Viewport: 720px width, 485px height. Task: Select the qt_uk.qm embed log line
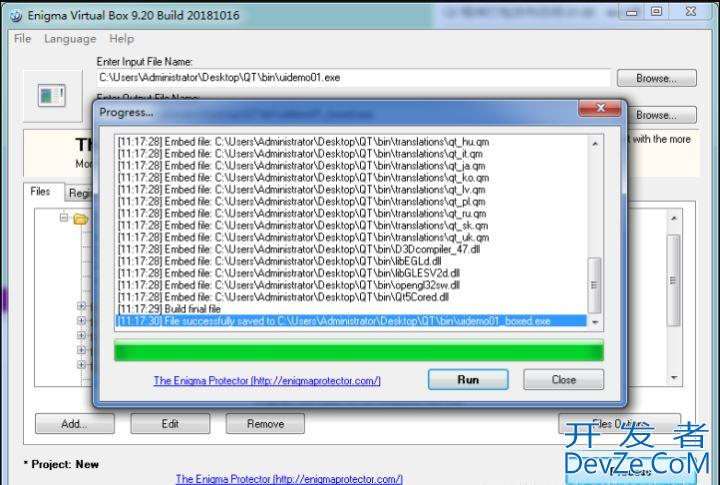click(351, 237)
